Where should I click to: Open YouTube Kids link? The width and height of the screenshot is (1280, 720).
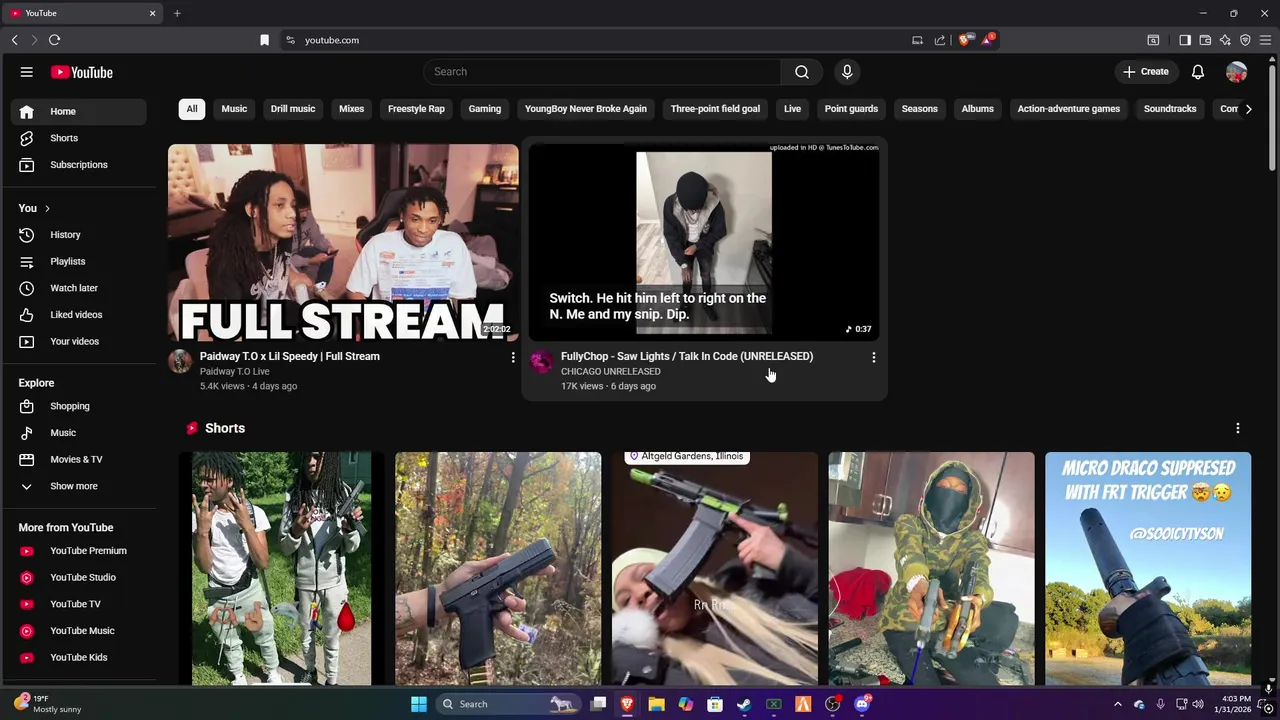click(x=79, y=657)
